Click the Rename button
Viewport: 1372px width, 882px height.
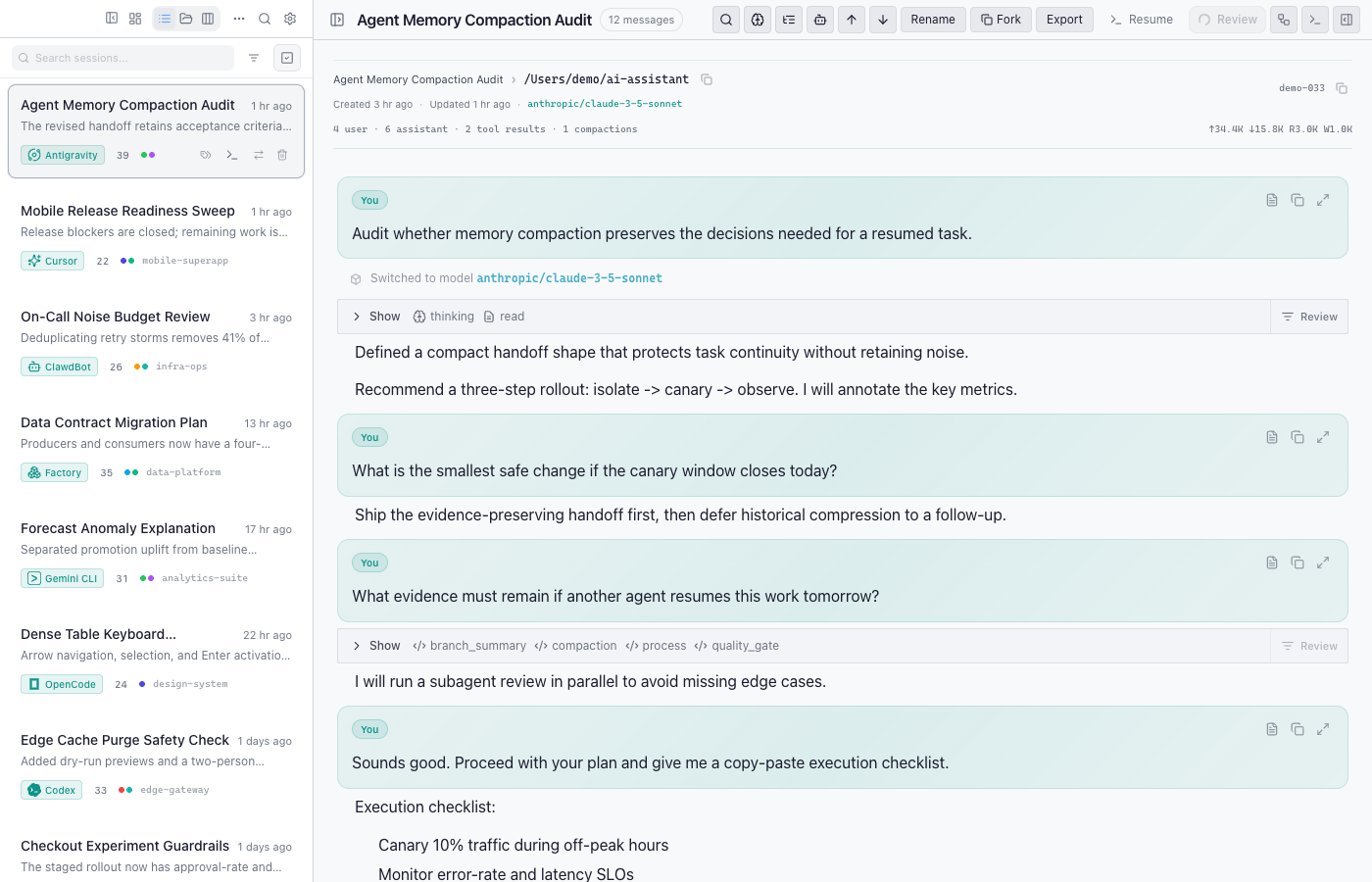[933, 20]
